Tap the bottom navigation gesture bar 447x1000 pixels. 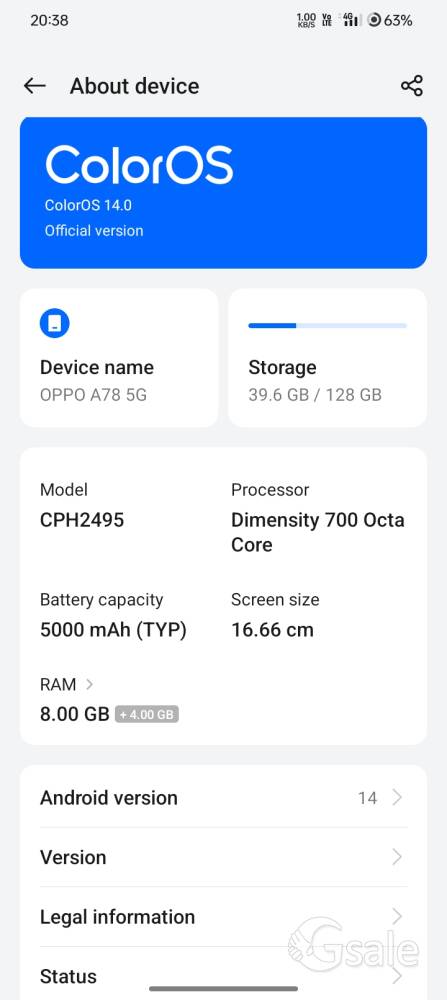[x=223, y=989]
